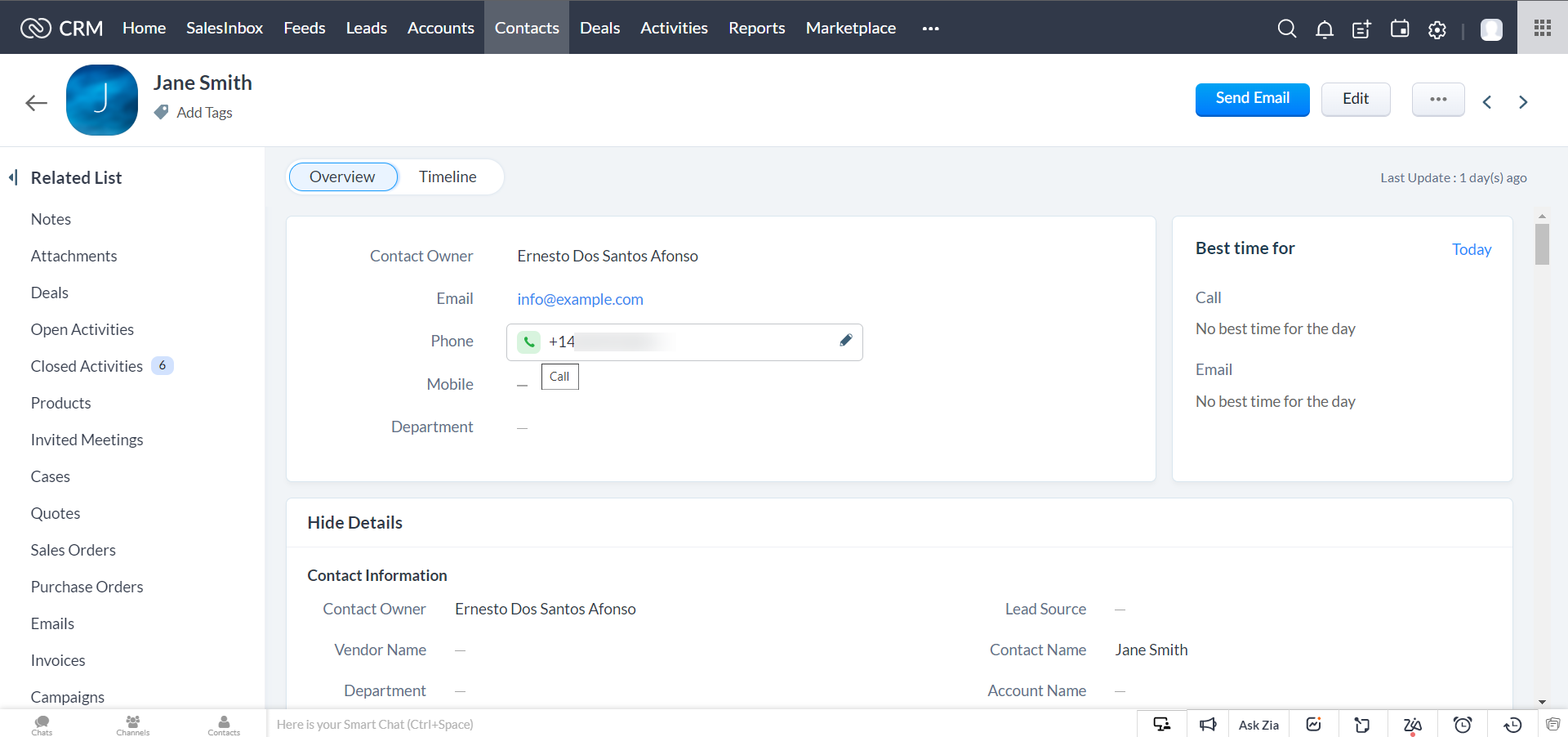Screen dimensions: 1568x737
Task: Open the info@example.com email link
Action: (x=580, y=299)
